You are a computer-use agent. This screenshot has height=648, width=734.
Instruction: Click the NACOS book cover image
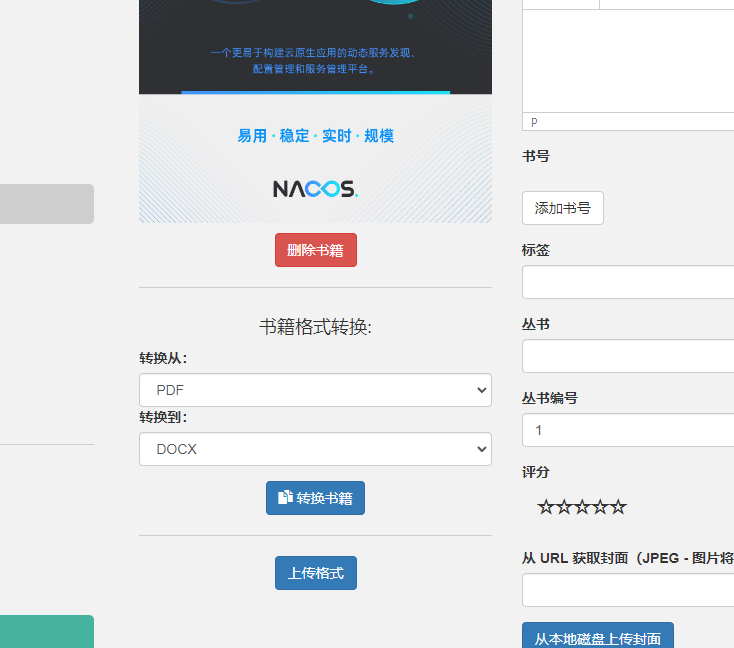coord(315,111)
